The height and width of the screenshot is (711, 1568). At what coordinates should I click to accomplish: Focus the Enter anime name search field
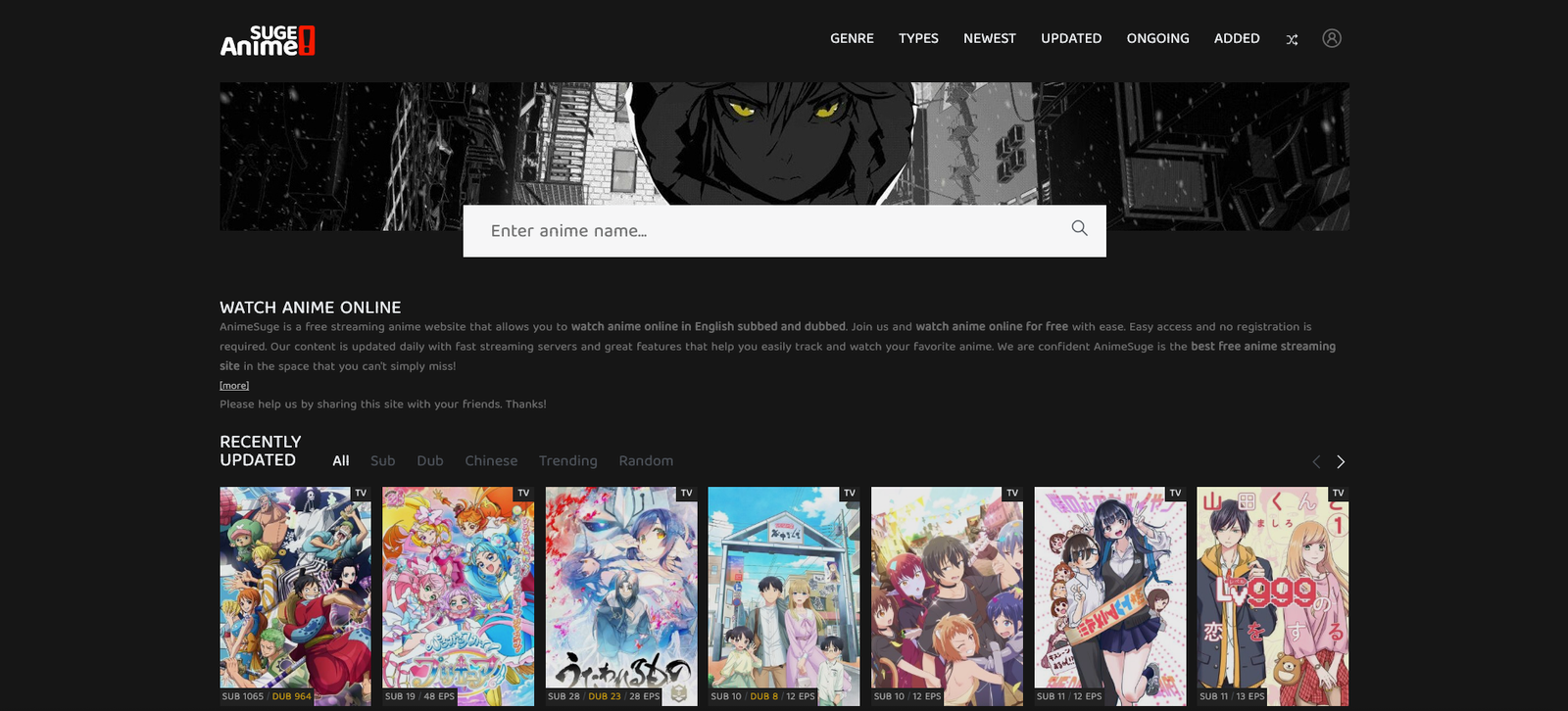tap(784, 231)
